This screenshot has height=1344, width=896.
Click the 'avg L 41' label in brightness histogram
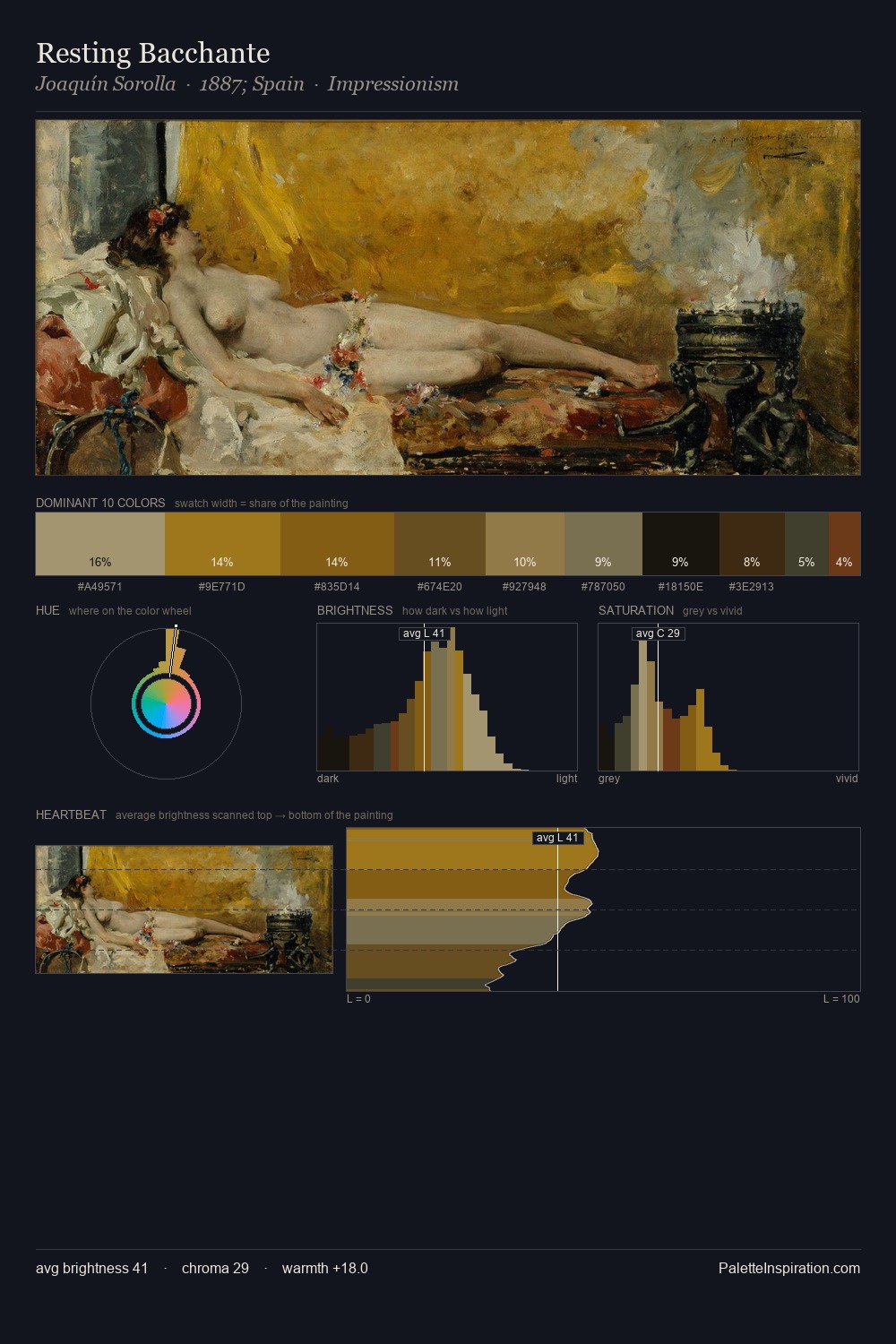[424, 633]
